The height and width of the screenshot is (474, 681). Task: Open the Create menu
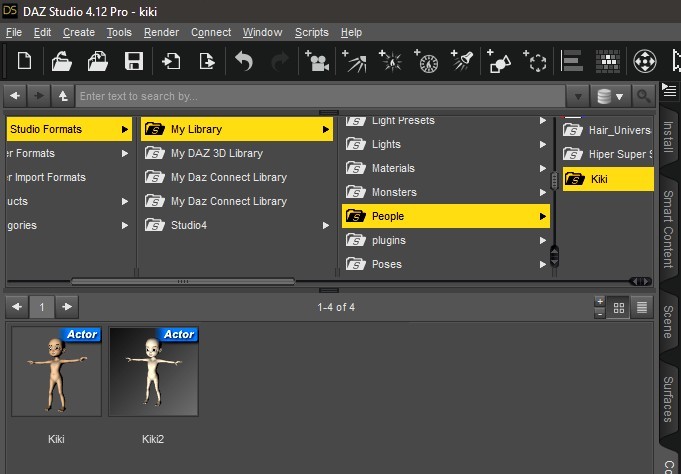[x=79, y=33]
